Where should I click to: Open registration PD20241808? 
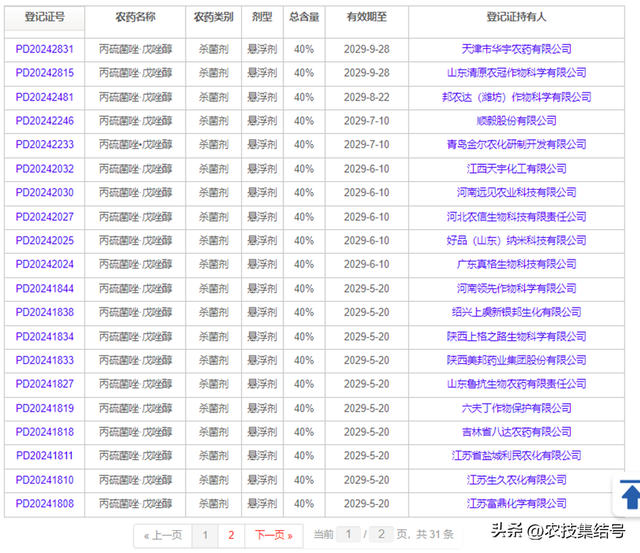pyautogui.click(x=44, y=504)
